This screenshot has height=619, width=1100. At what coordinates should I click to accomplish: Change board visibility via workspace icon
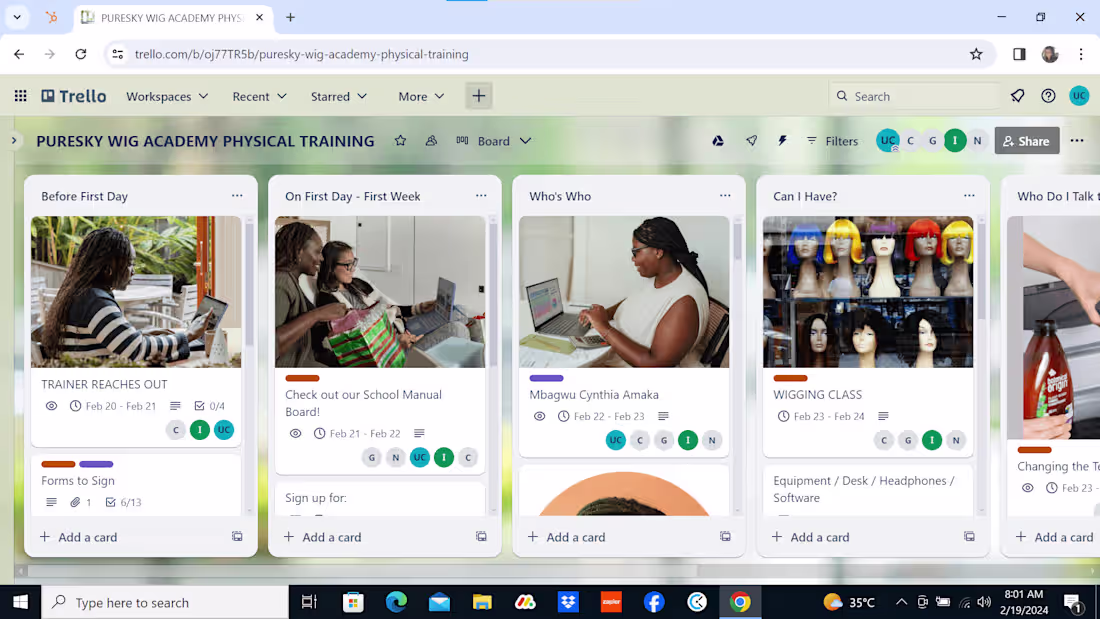(x=431, y=141)
